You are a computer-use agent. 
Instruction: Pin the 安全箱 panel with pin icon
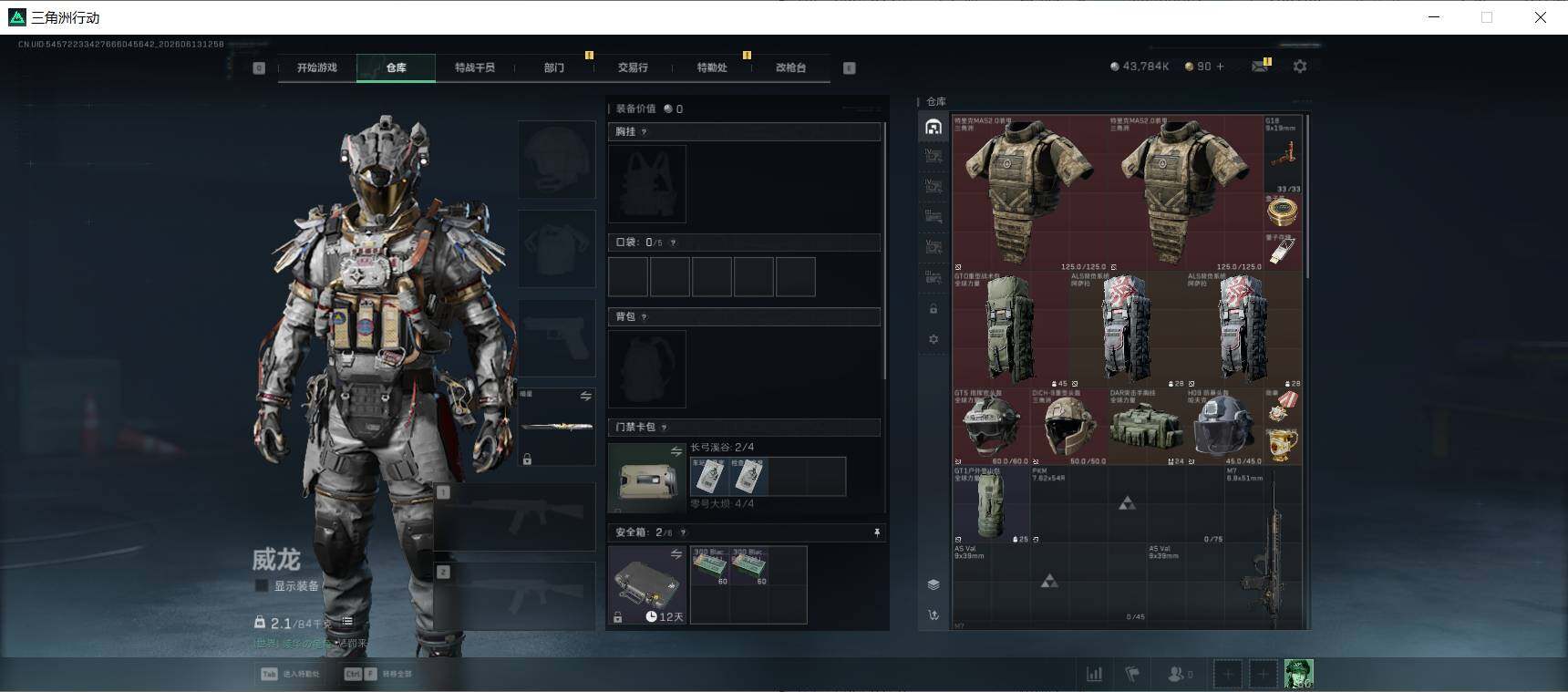point(876,532)
